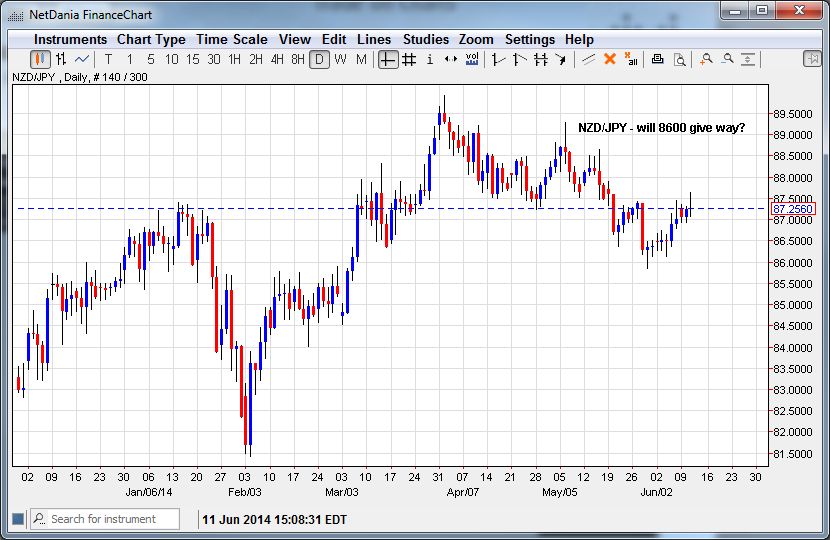Viewport: 830px width, 540px height.
Task: Click the 81.5000 price axis label
Action: tap(793, 454)
